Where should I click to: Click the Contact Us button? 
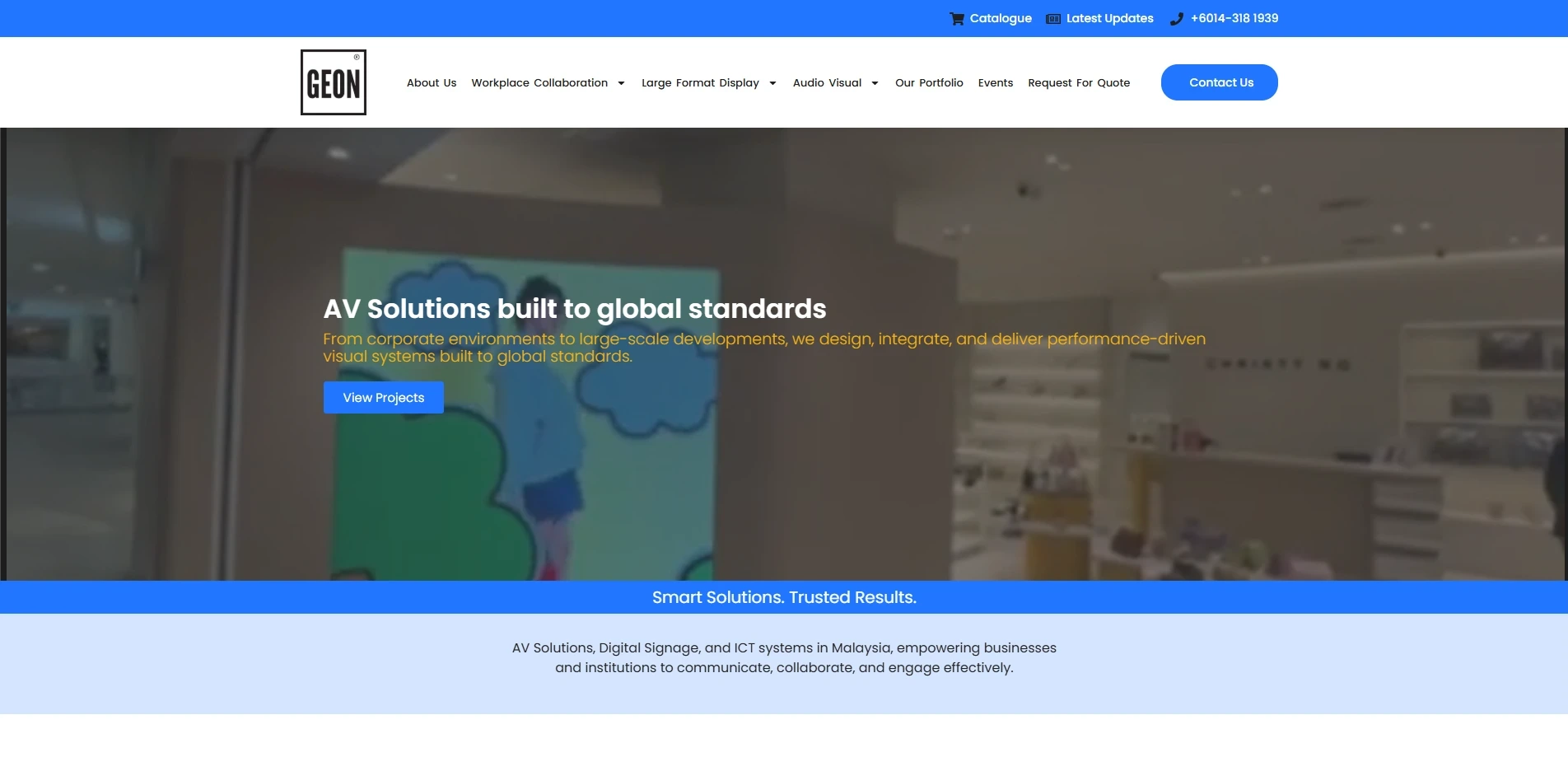(x=1220, y=82)
